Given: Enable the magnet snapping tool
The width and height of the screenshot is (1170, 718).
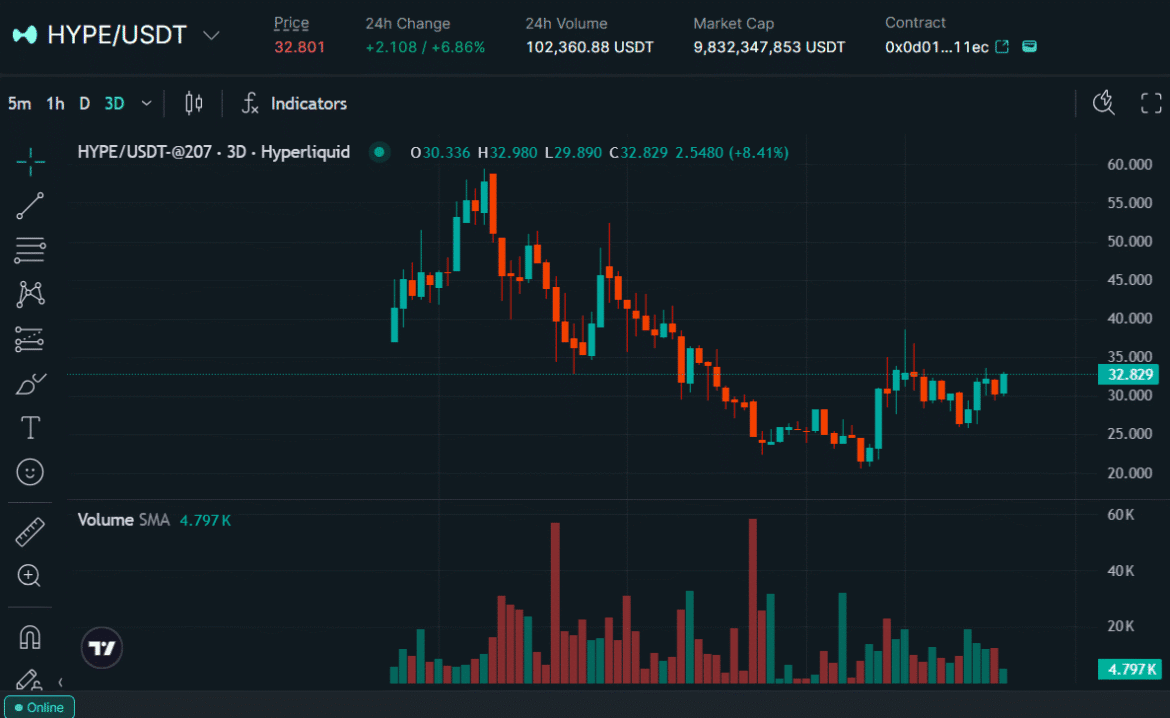Looking at the screenshot, I should coord(29,637).
